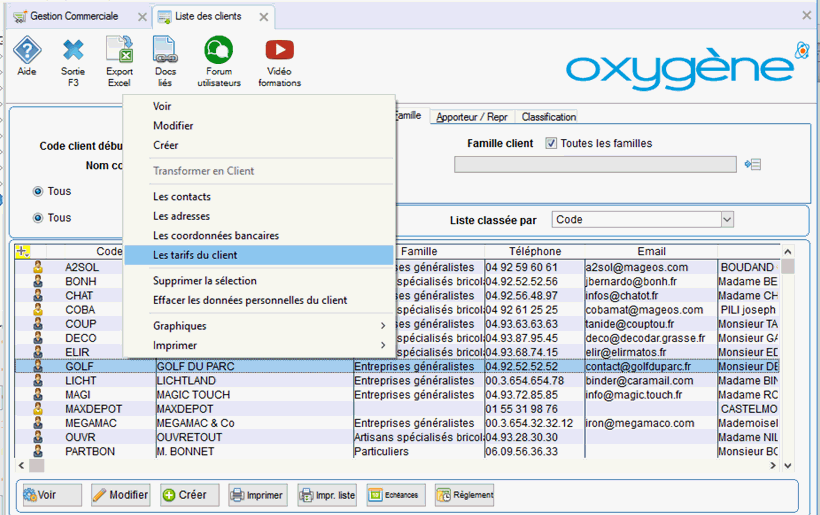820x515 pixels.
Task: Open the Aide help icon
Action: tap(27, 56)
